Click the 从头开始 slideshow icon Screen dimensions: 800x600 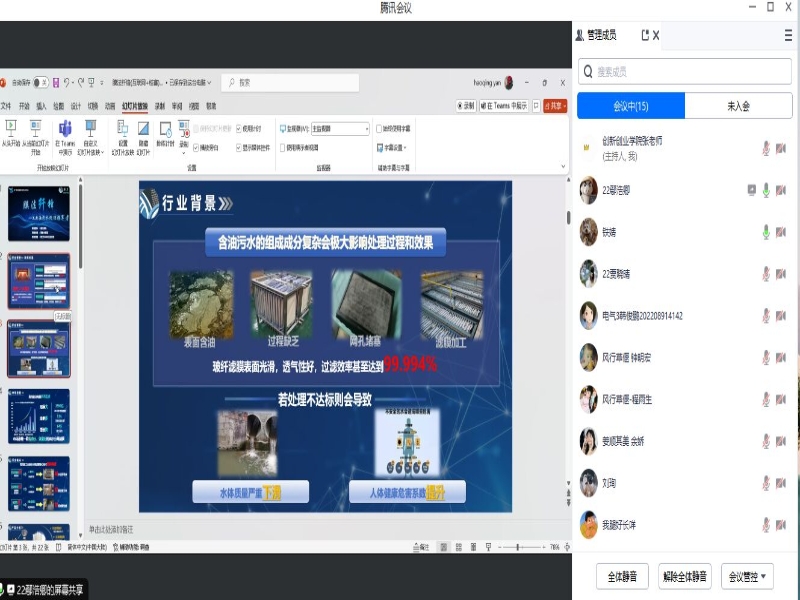coord(11,128)
